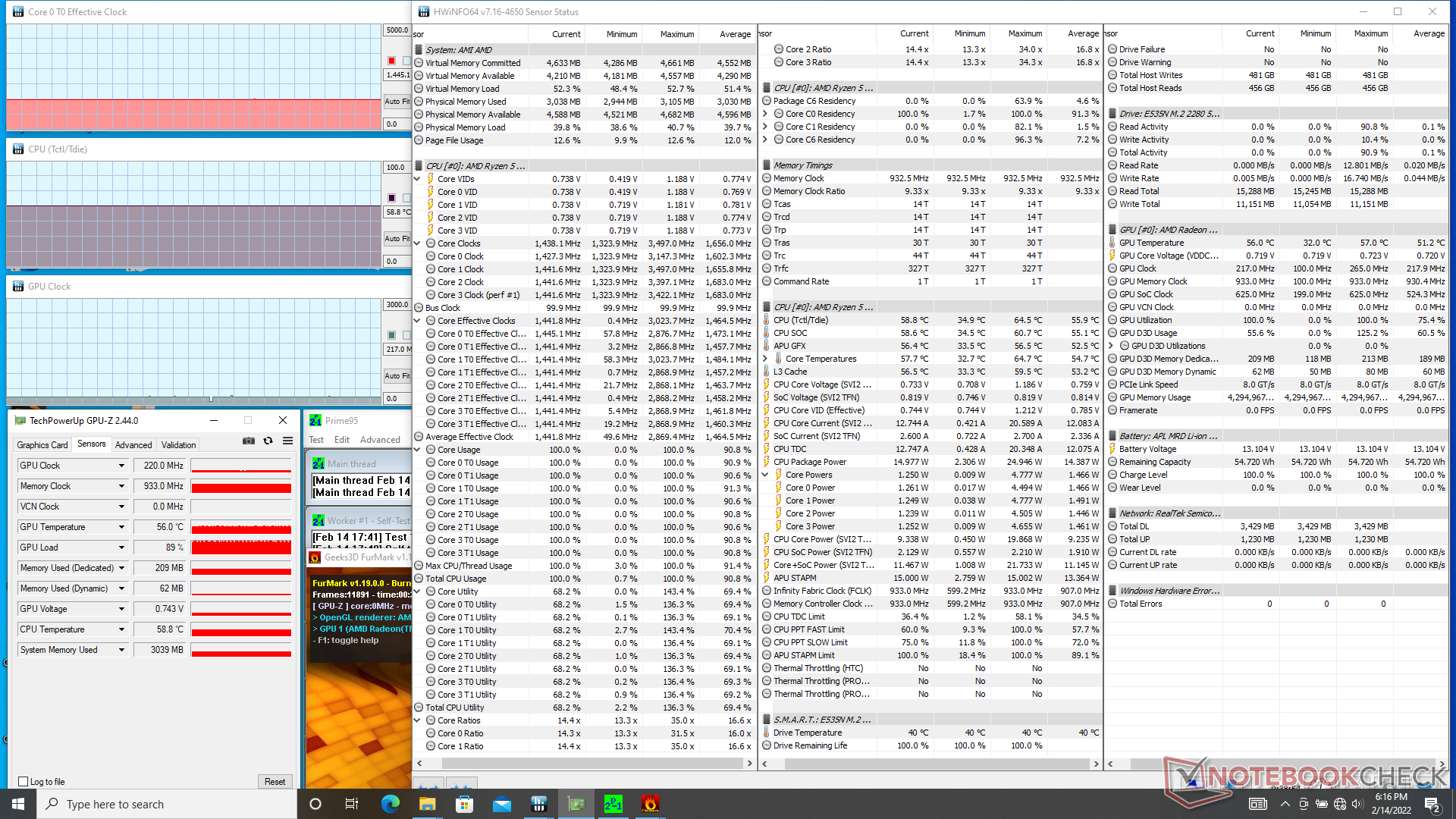Open the volume control in system tray
The height and width of the screenshot is (819, 1456).
point(1357,804)
